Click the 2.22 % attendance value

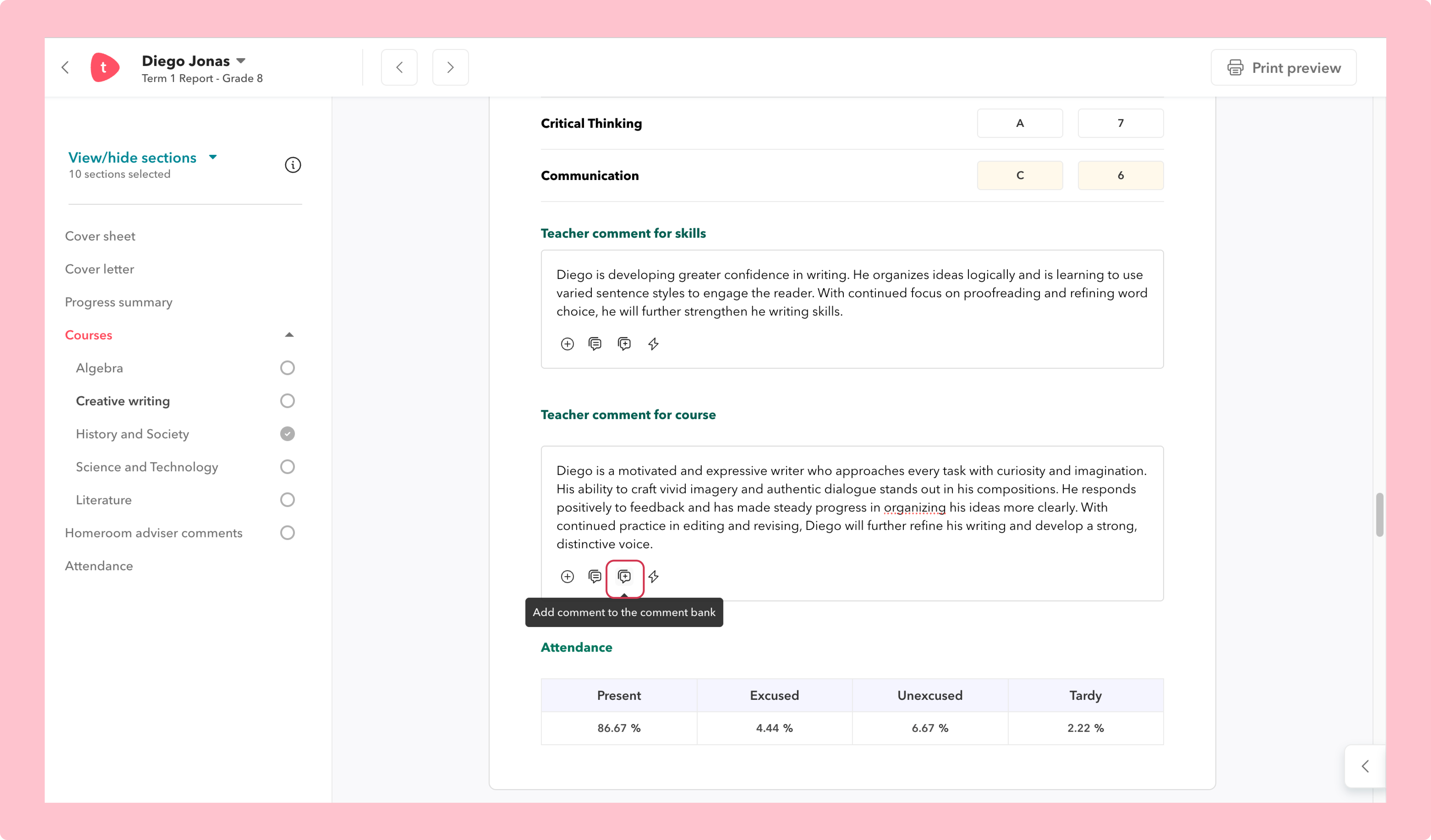(x=1086, y=728)
